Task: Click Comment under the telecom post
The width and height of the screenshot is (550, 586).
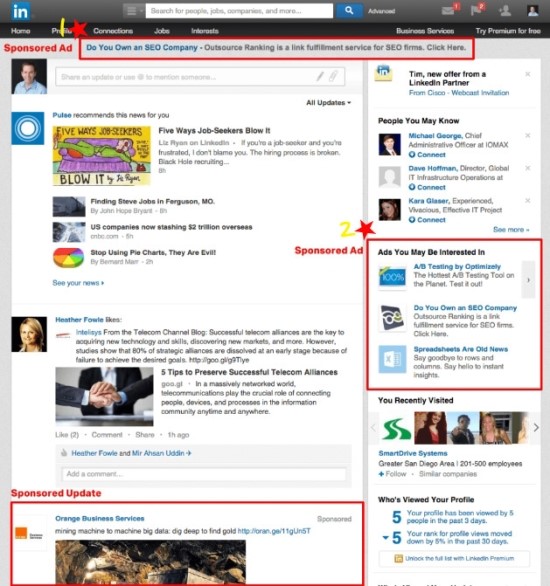Action: pos(107,435)
